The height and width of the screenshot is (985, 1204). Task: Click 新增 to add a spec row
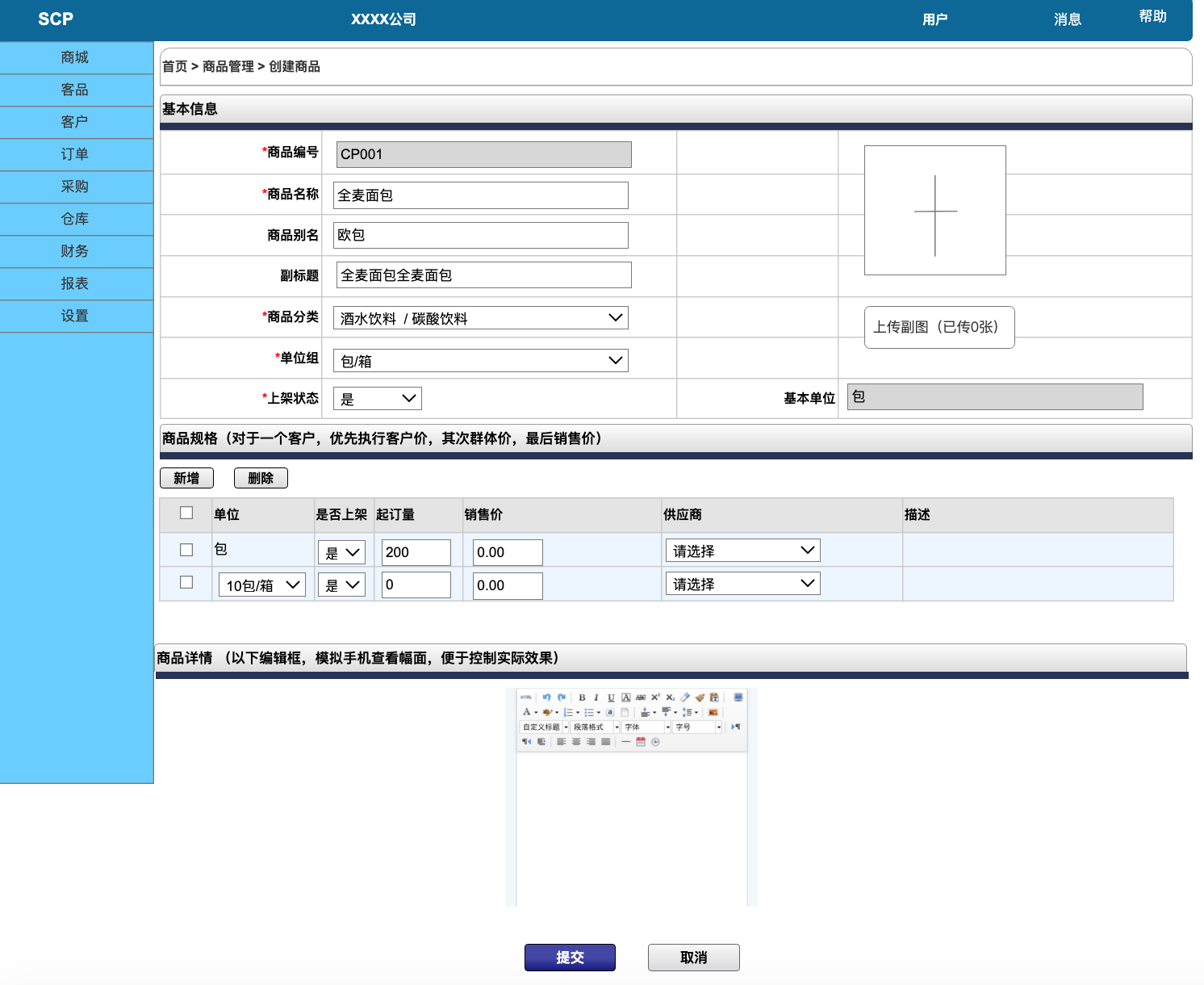click(x=186, y=478)
